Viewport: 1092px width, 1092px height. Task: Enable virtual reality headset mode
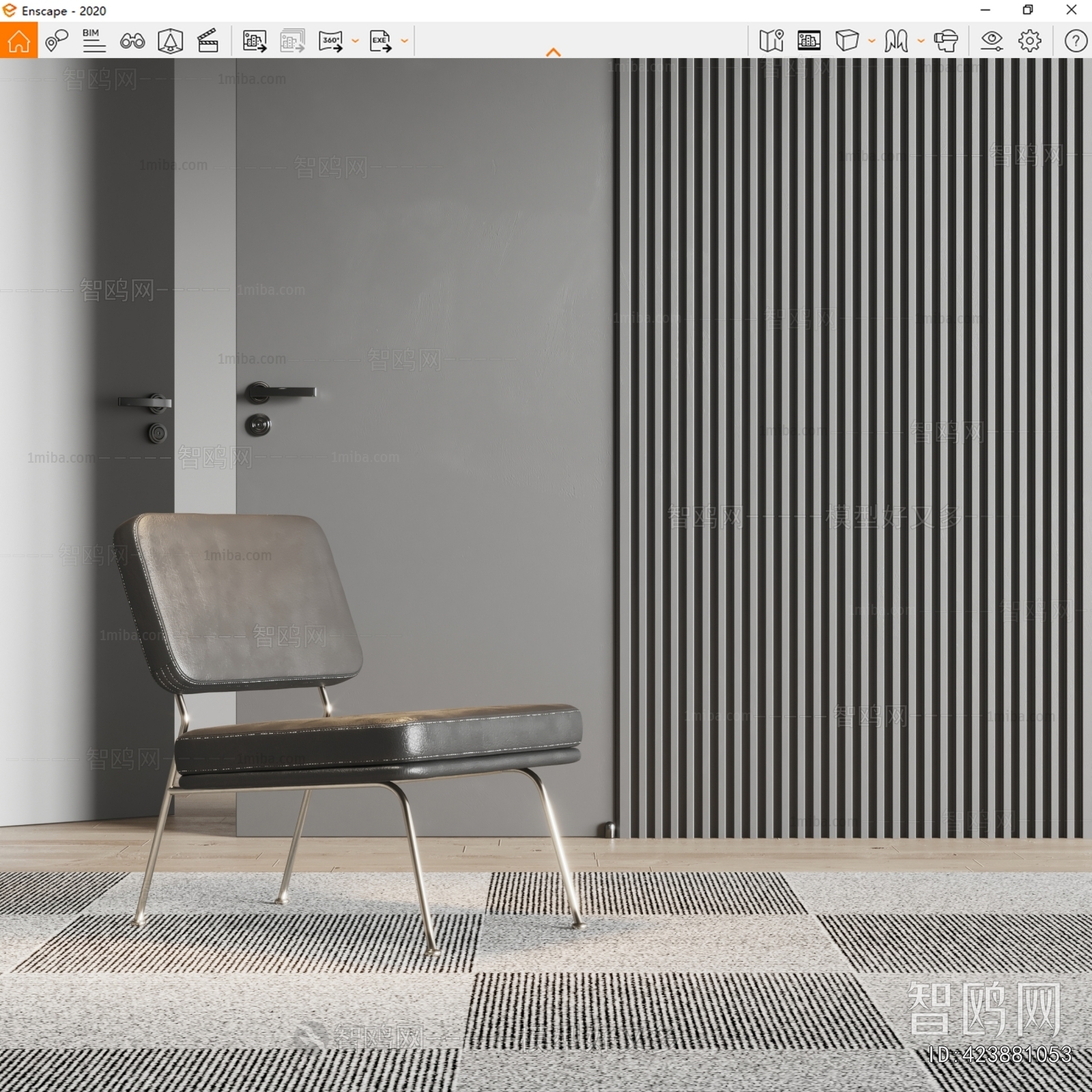tap(946, 41)
